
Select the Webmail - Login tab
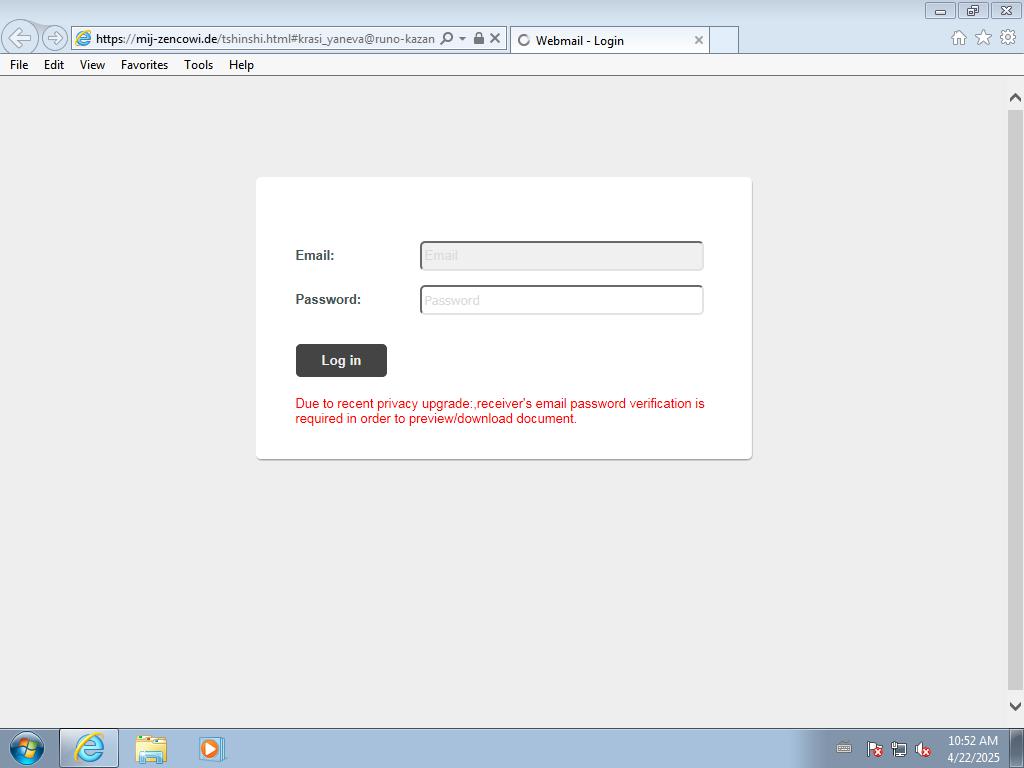click(609, 40)
